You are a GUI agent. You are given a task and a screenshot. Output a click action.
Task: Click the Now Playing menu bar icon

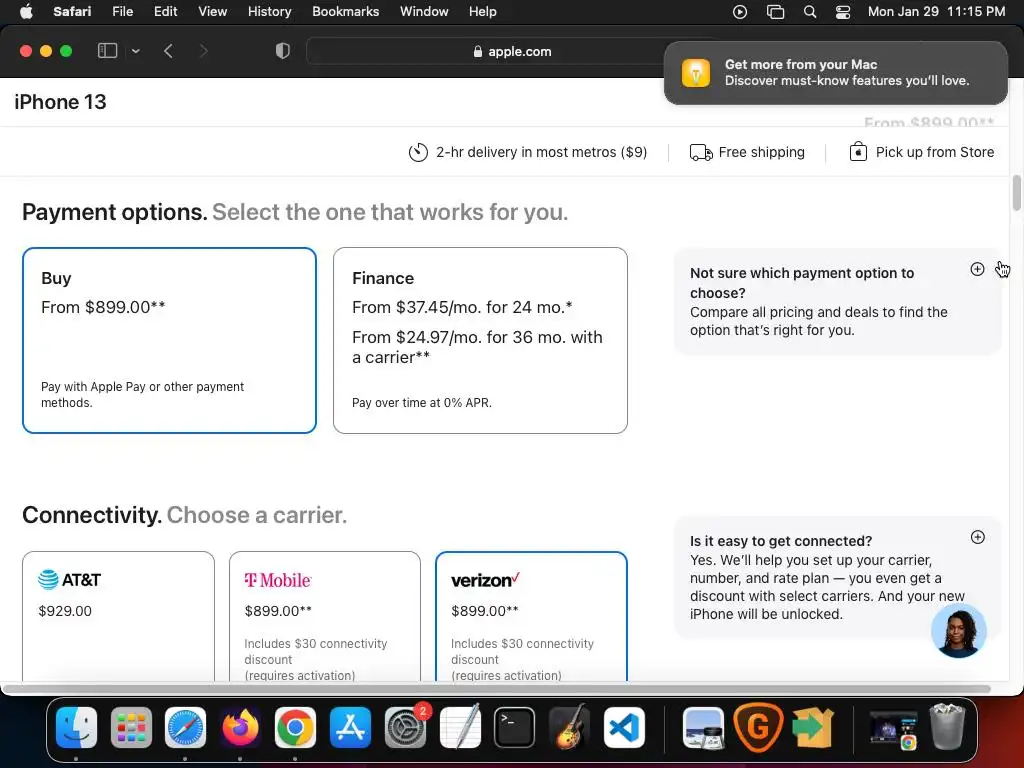740,12
